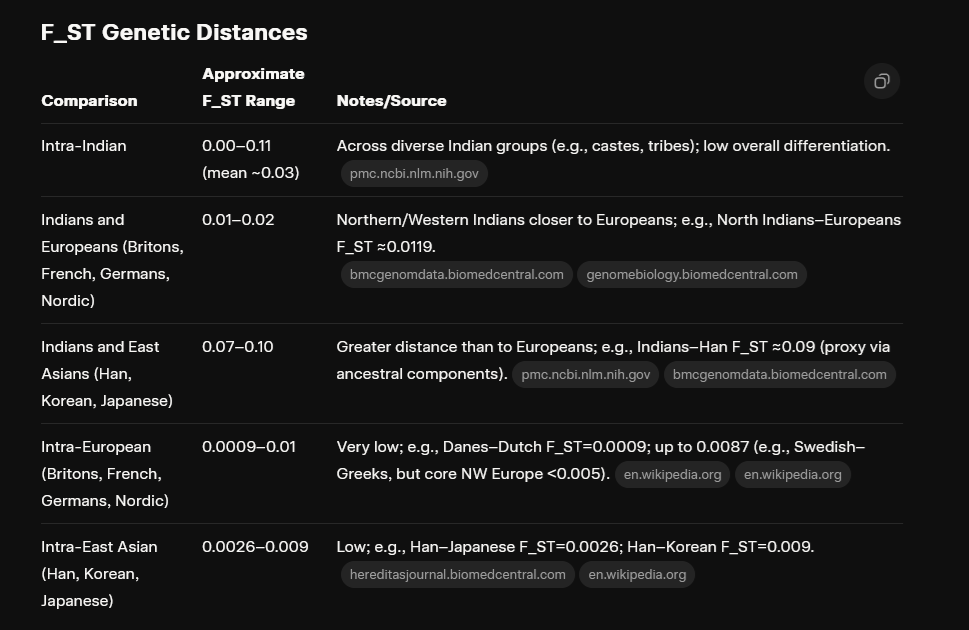Click the note on Danes–Dutch F_ST=0.0009
This screenshot has height=630, width=969.
(x=600, y=461)
